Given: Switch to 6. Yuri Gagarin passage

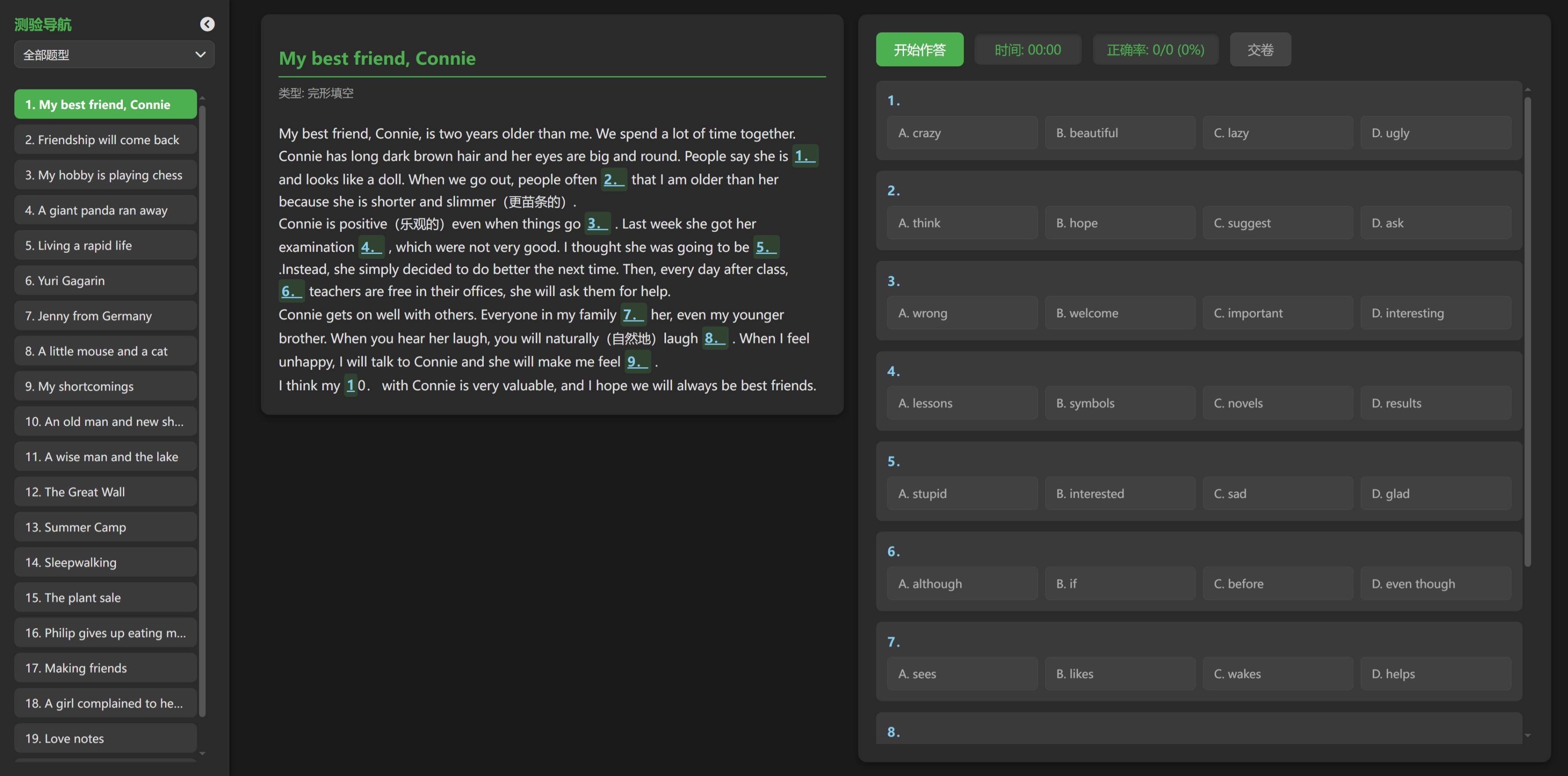Looking at the screenshot, I should point(106,280).
